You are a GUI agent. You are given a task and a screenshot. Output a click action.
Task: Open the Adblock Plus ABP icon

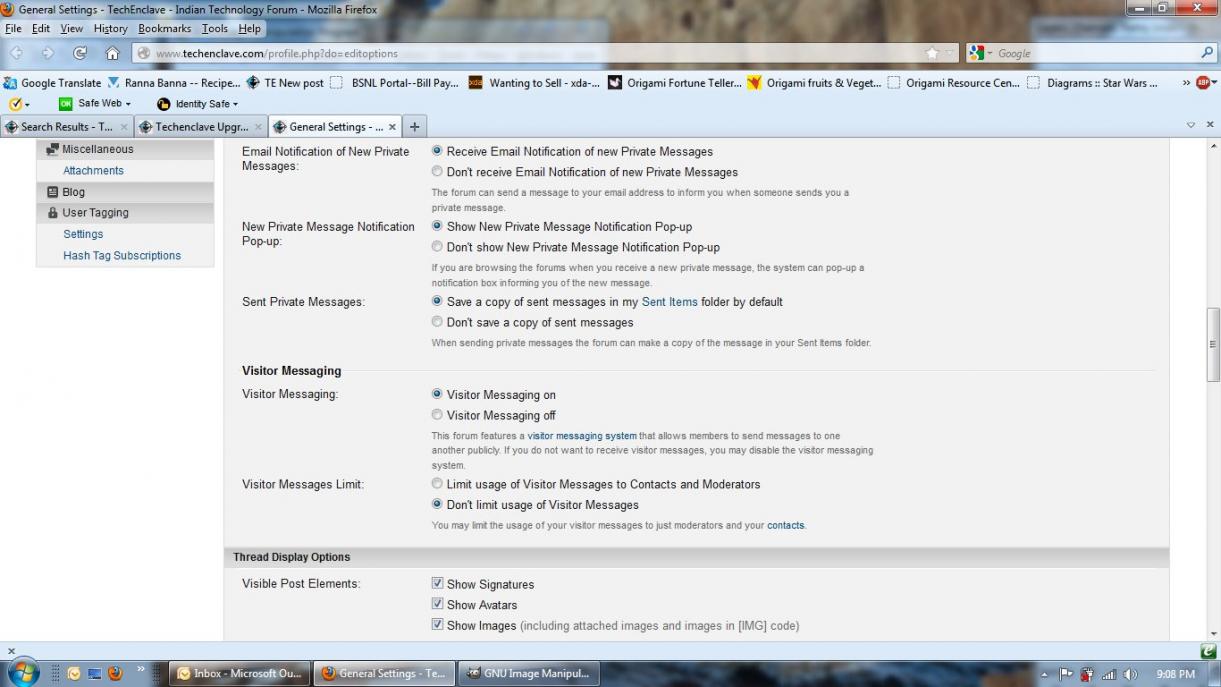(1205, 83)
